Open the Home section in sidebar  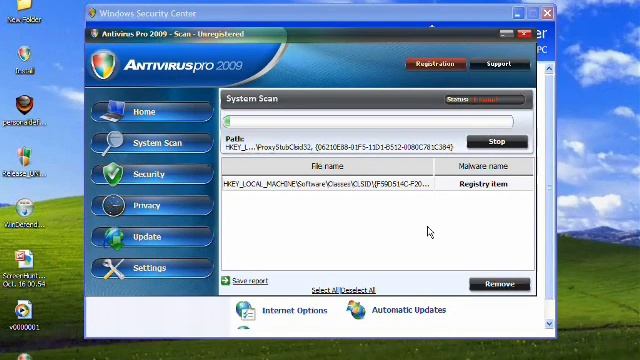[152, 111]
